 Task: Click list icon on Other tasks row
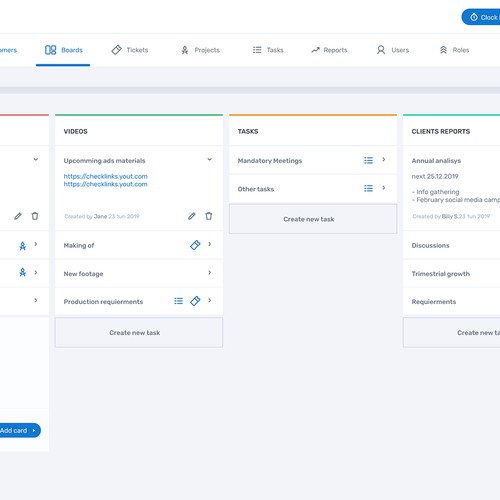pyautogui.click(x=368, y=188)
